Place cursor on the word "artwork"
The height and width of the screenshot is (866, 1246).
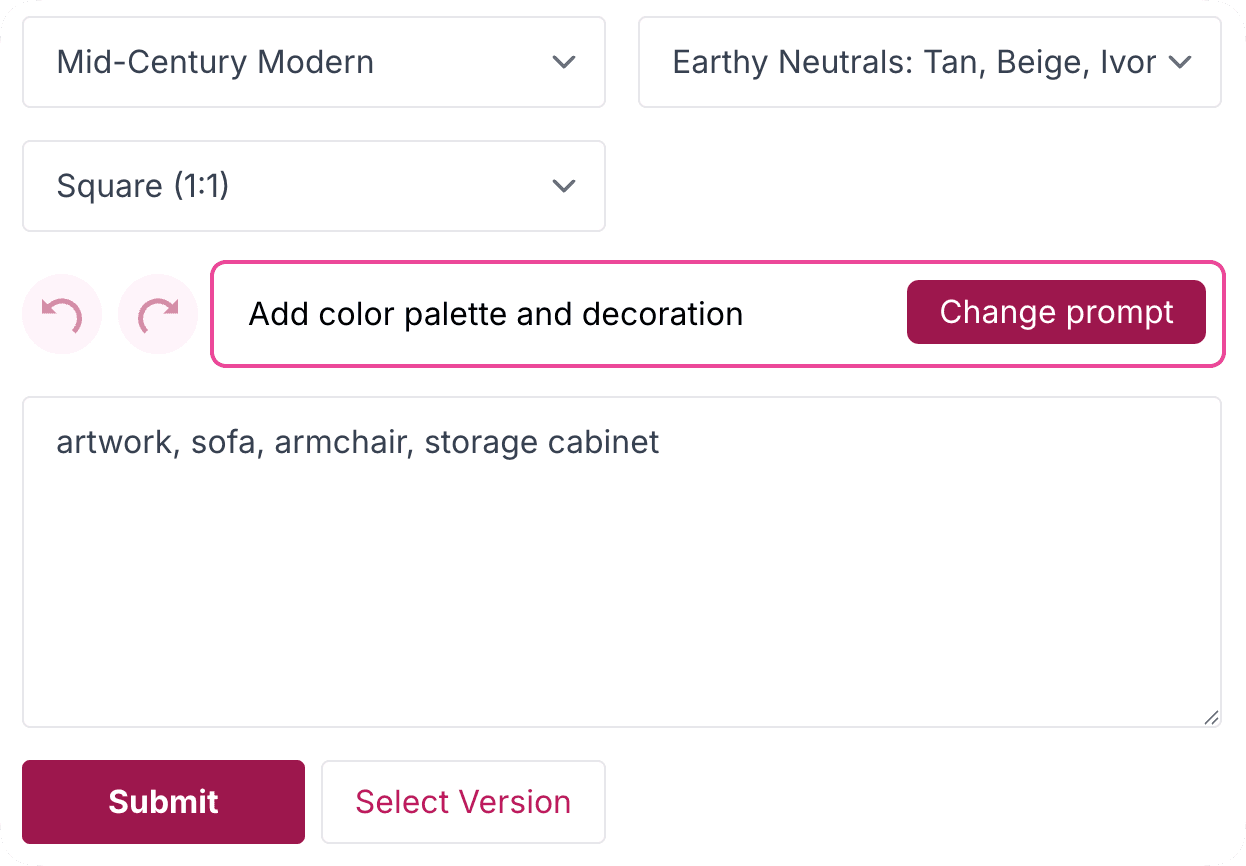(x=115, y=442)
